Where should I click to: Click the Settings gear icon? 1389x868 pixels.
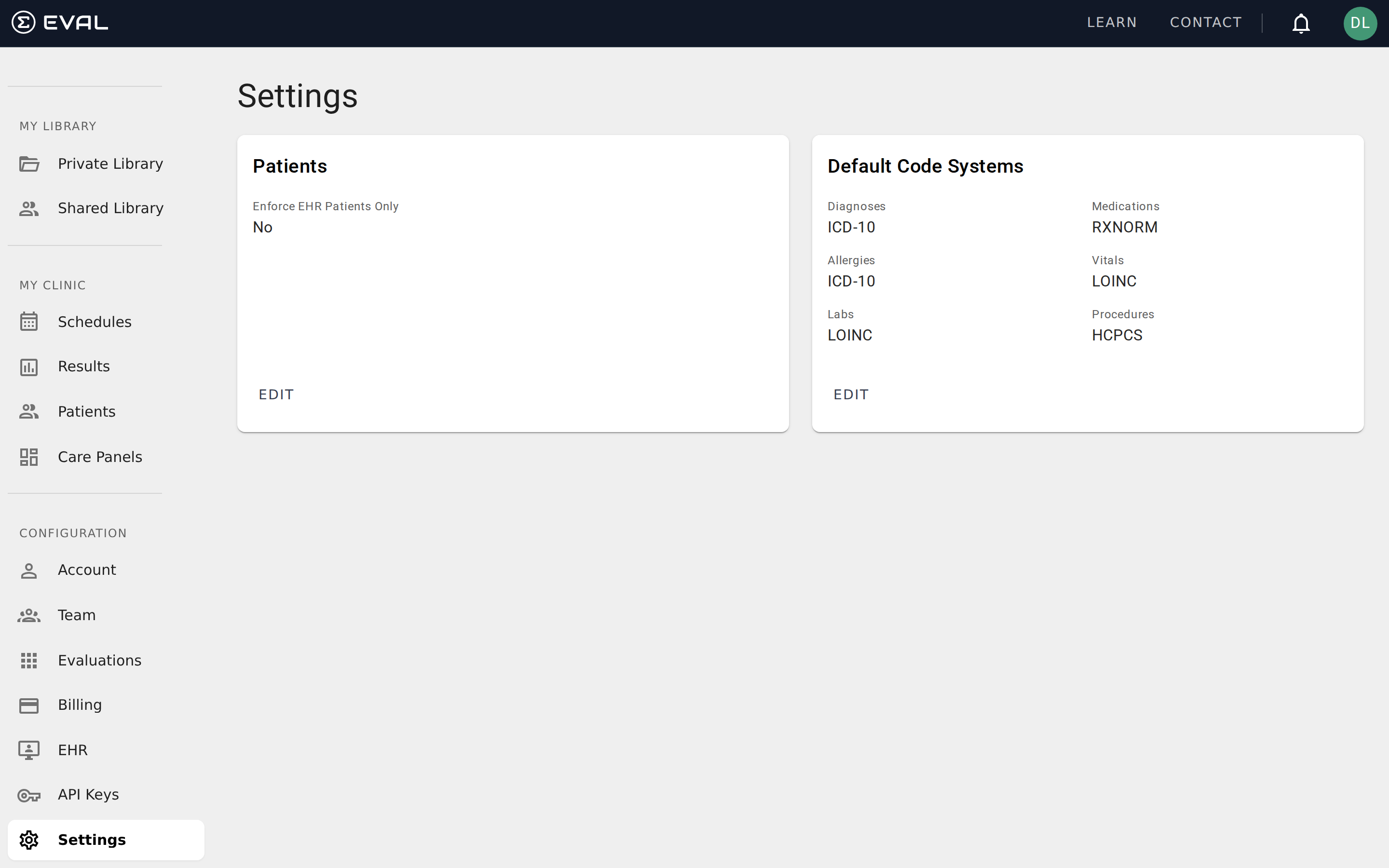pos(29,840)
